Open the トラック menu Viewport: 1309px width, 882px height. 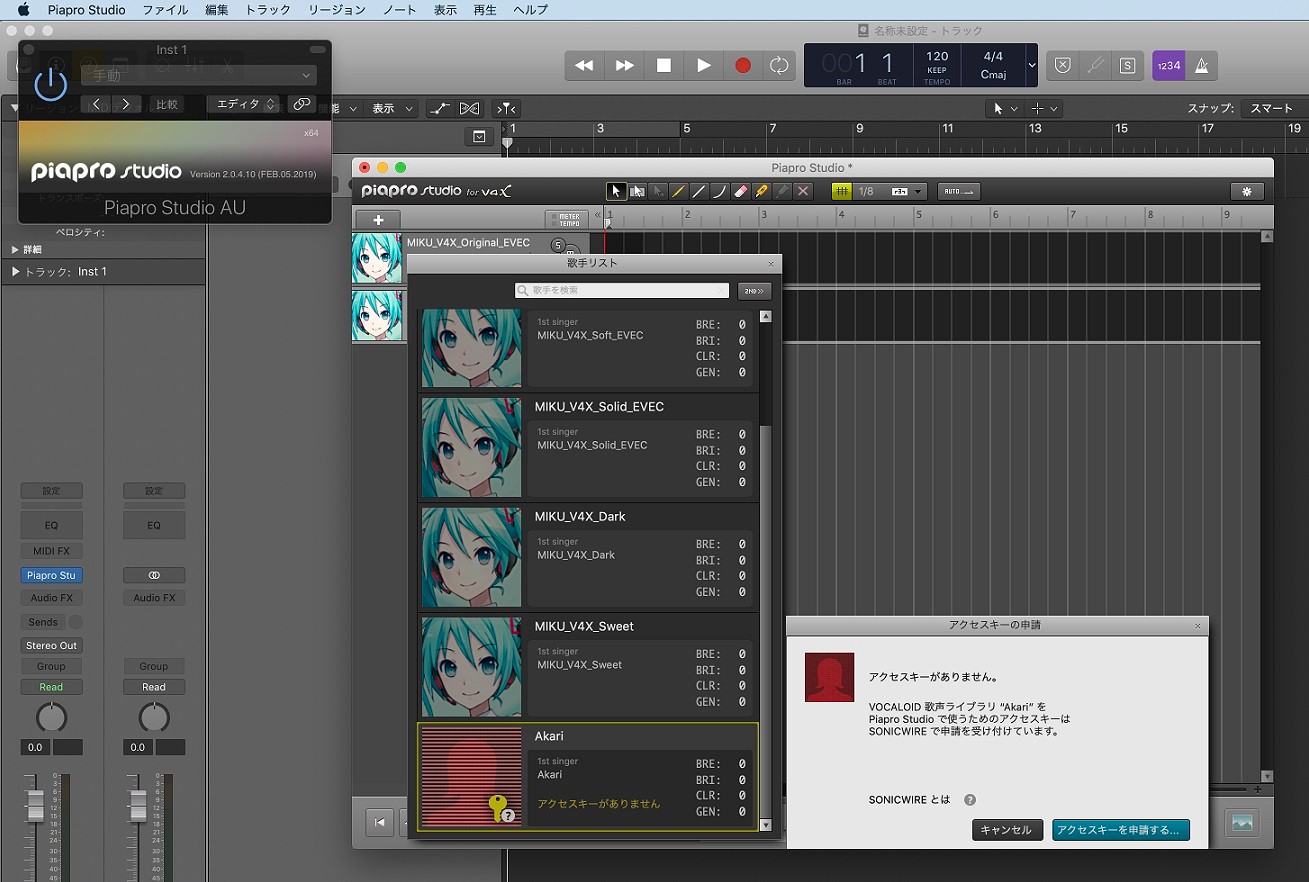pyautogui.click(x=268, y=10)
